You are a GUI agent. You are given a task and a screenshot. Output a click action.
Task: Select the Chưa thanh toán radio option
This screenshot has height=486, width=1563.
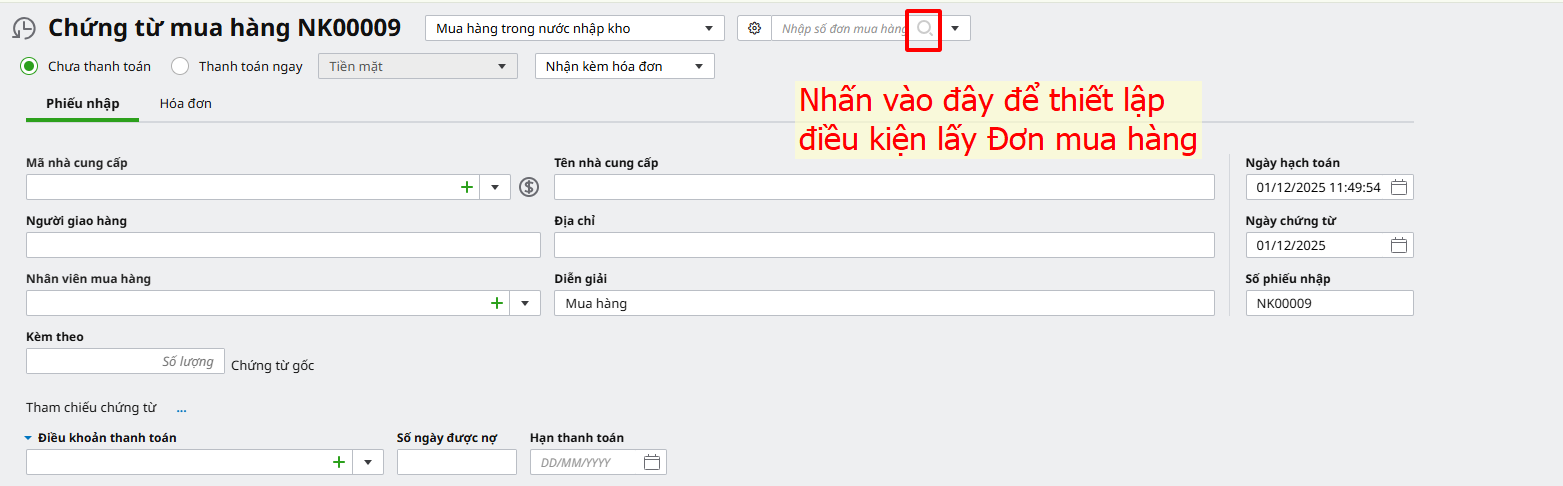pyautogui.click(x=30, y=67)
